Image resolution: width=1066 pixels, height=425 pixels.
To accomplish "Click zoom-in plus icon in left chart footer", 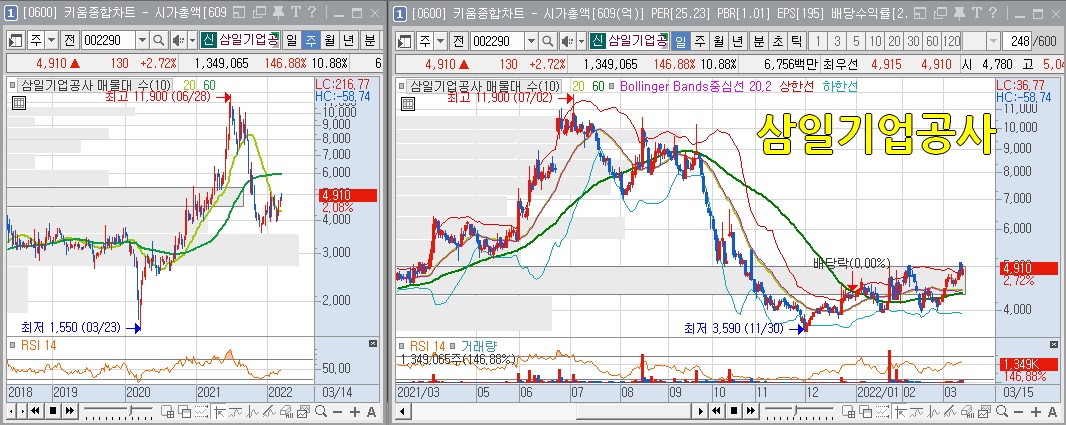I will (354, 411).
